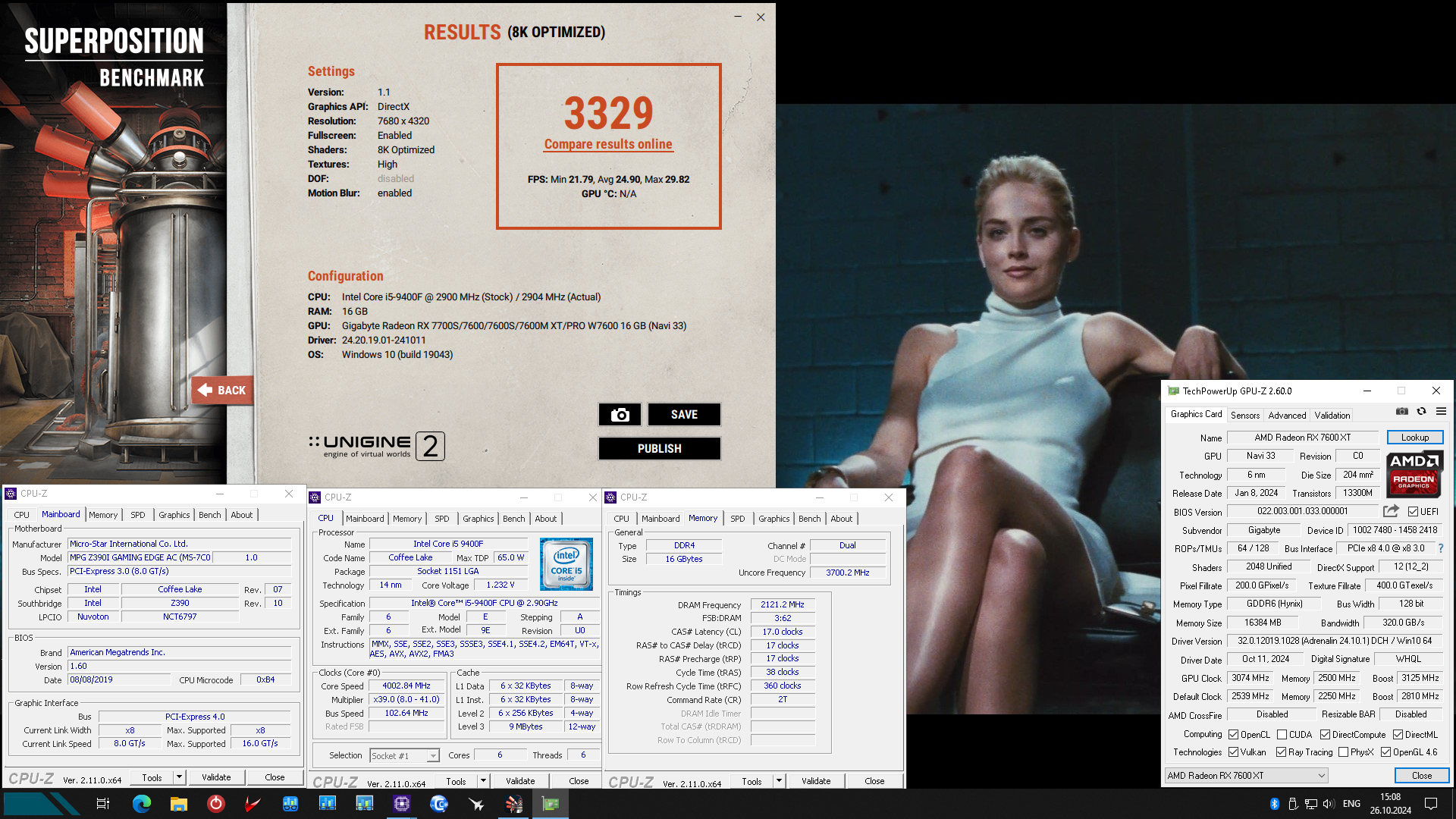The width and height of the screenshot is (1456, 819).
Task: Switch to the GPU-Z green card taskbar icon
Action: 551,804
